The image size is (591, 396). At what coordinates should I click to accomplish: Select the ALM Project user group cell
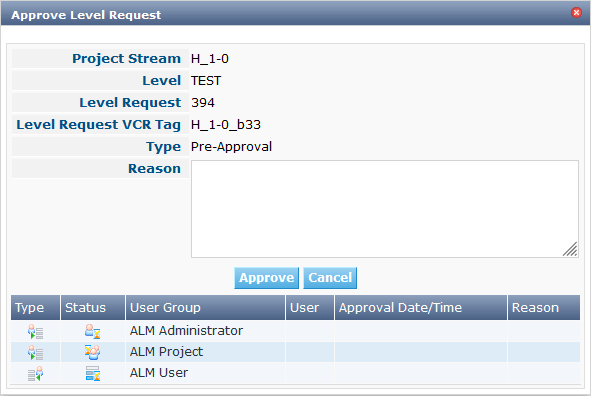(x=205, y=352)
